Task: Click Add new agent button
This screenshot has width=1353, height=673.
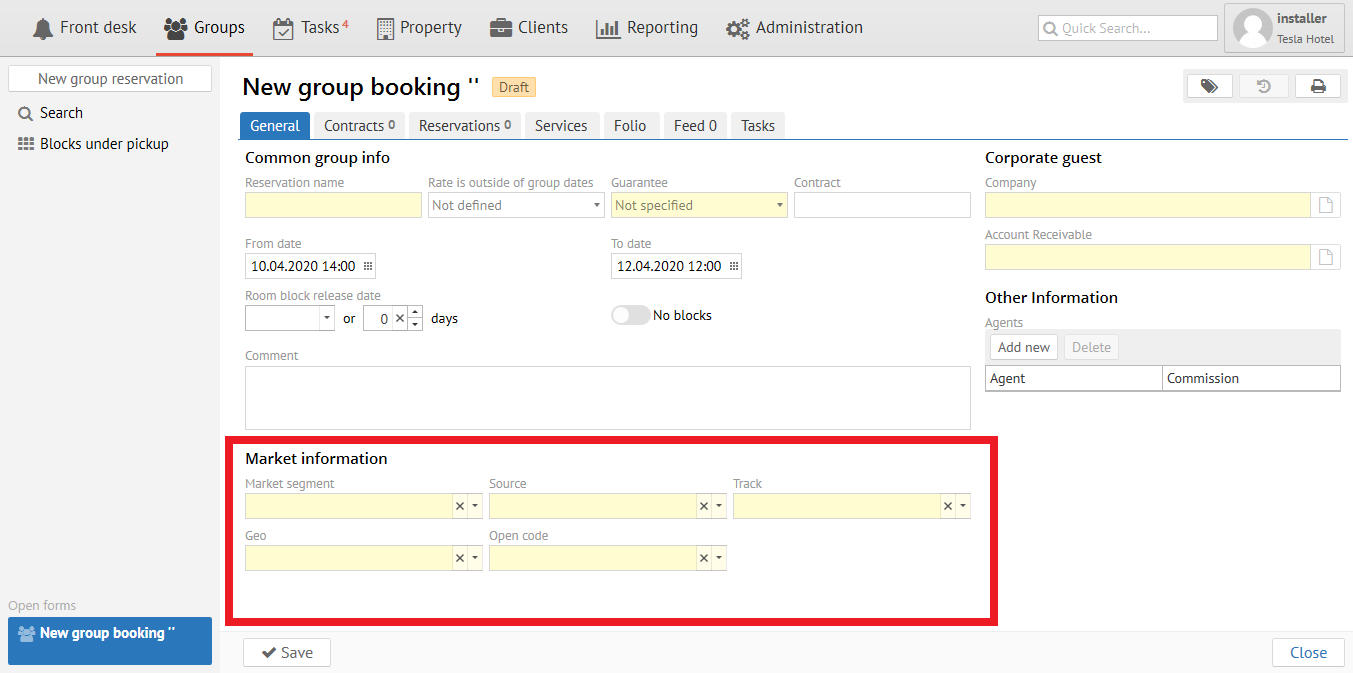Action: [1023, 347]
